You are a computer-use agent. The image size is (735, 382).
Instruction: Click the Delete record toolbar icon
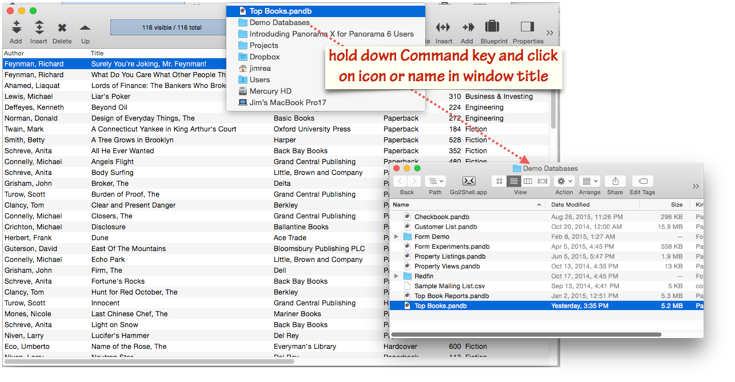62,28
